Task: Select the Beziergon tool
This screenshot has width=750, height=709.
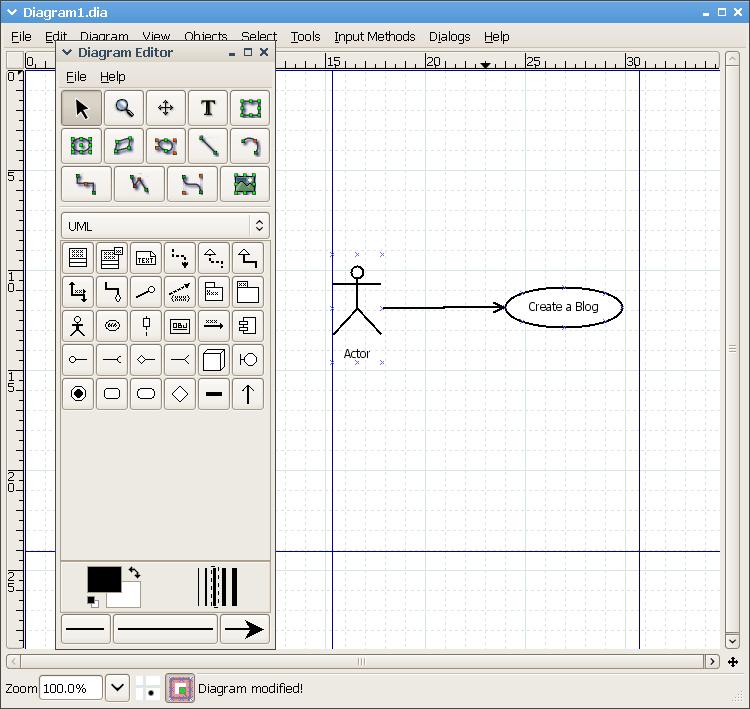Action: coord(165,146)
